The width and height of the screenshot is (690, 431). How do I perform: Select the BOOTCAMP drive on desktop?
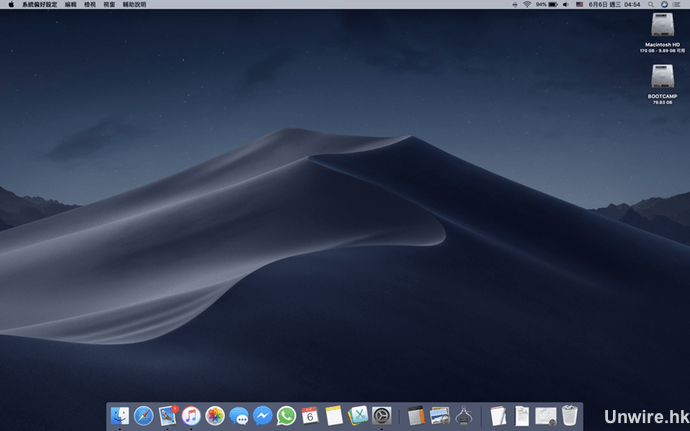click(662, 77)
